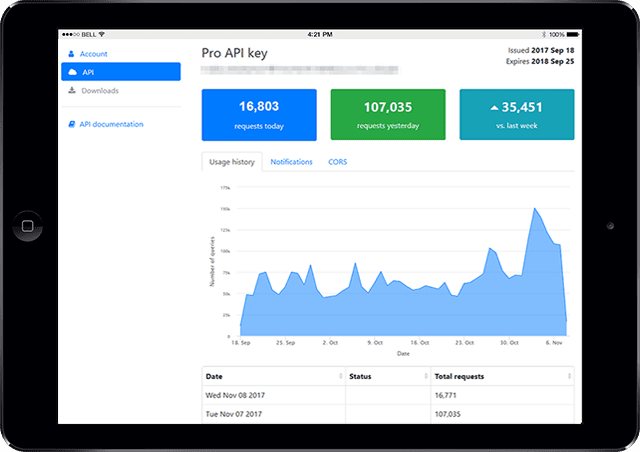Go to the Account page link
The width and height of the screenshot is (640, 452).
click(93, 54)
